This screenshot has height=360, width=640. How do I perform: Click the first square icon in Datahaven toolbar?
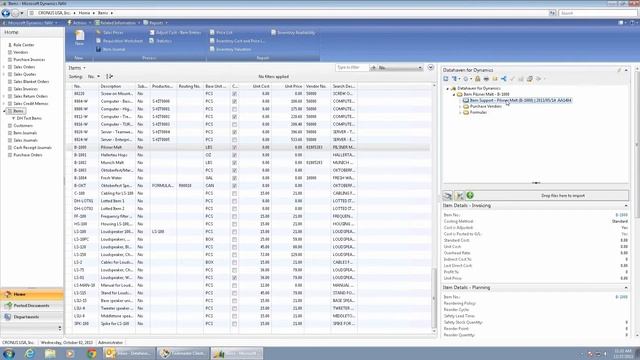pos(446,79)
